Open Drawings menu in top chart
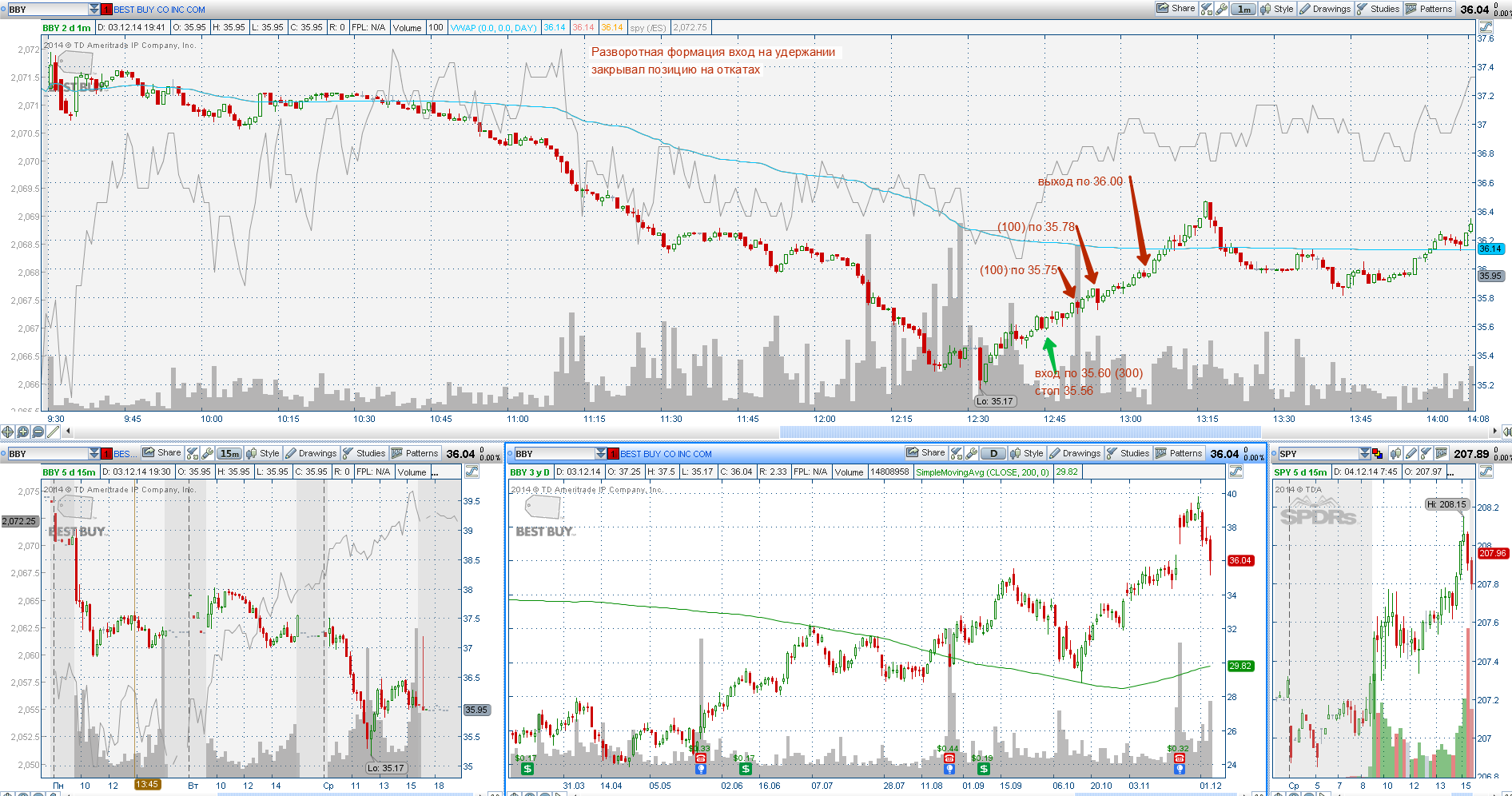This screenshot has width=1512, height=796. [x=1325, y=9]
